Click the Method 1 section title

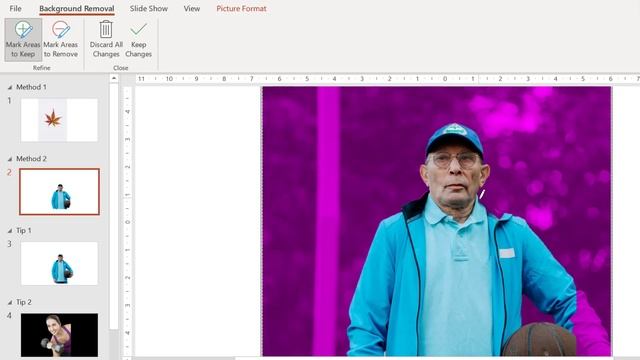point(31,87)
